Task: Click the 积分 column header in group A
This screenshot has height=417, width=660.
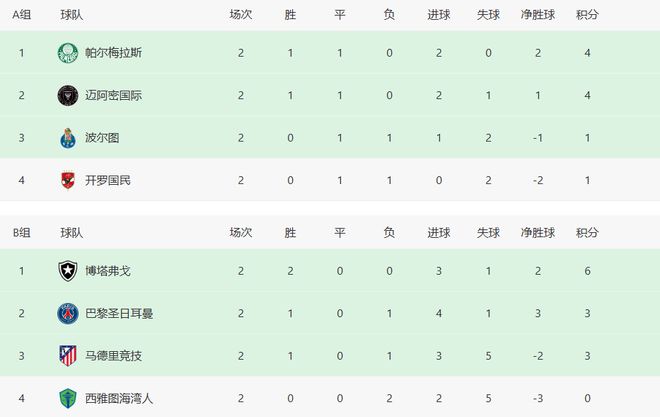Action: [x=588, y=15]
